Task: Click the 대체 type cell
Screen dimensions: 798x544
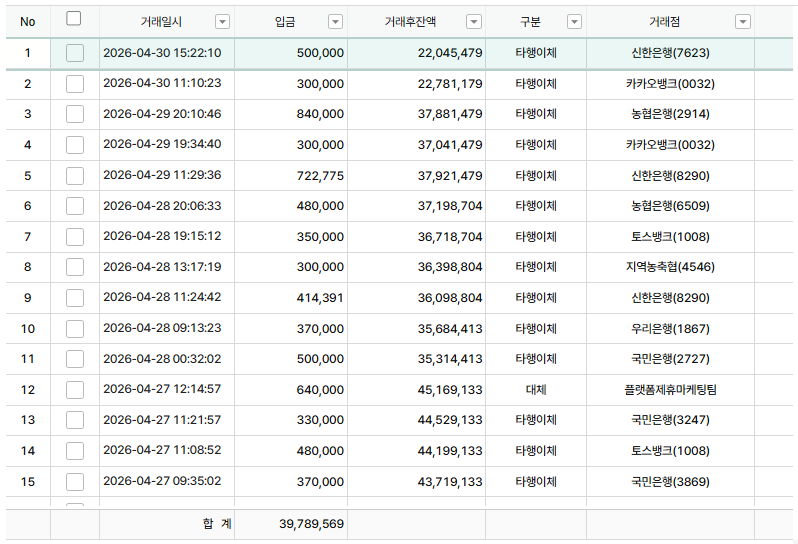Action: [x=536, y=390]
